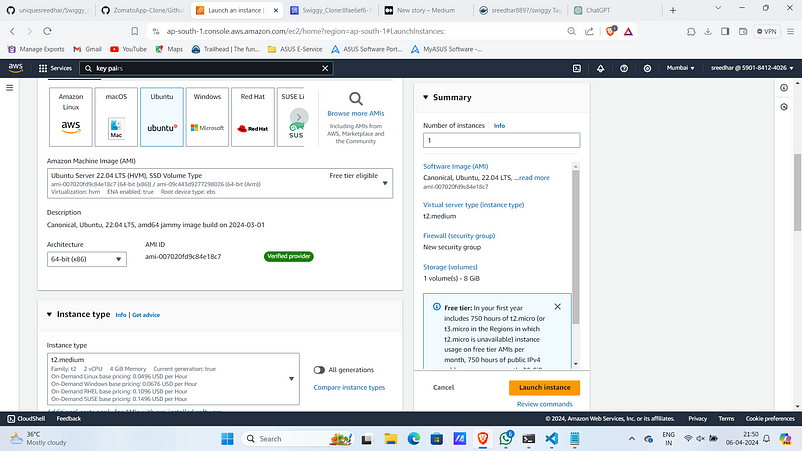Screen dimensions: 802x451
Task: Switch to the New story – Medium tab
Action: click(x=426, y=10)
